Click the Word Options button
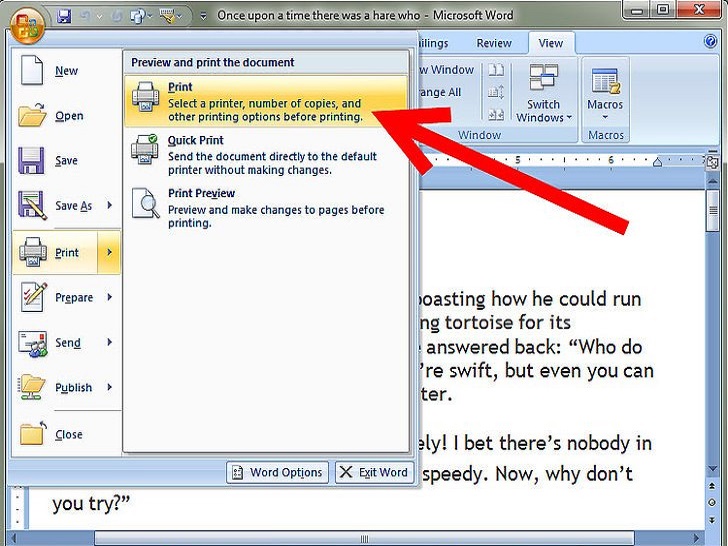The width and height of the screenshot is (728, 546). (278, 472)
